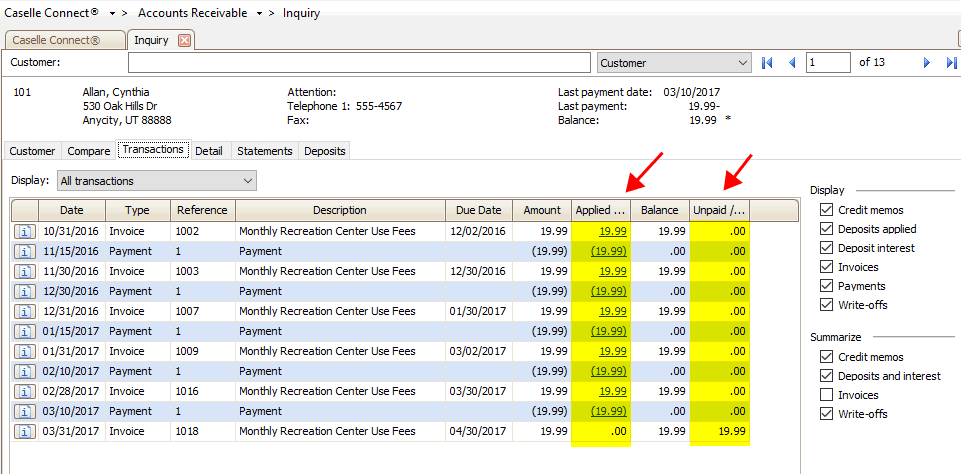Image resolution: width=961 pixels, height=474 pixels.
Task: Open detail icon for 11/15/2016 payment row
Action: click(25, 251)
